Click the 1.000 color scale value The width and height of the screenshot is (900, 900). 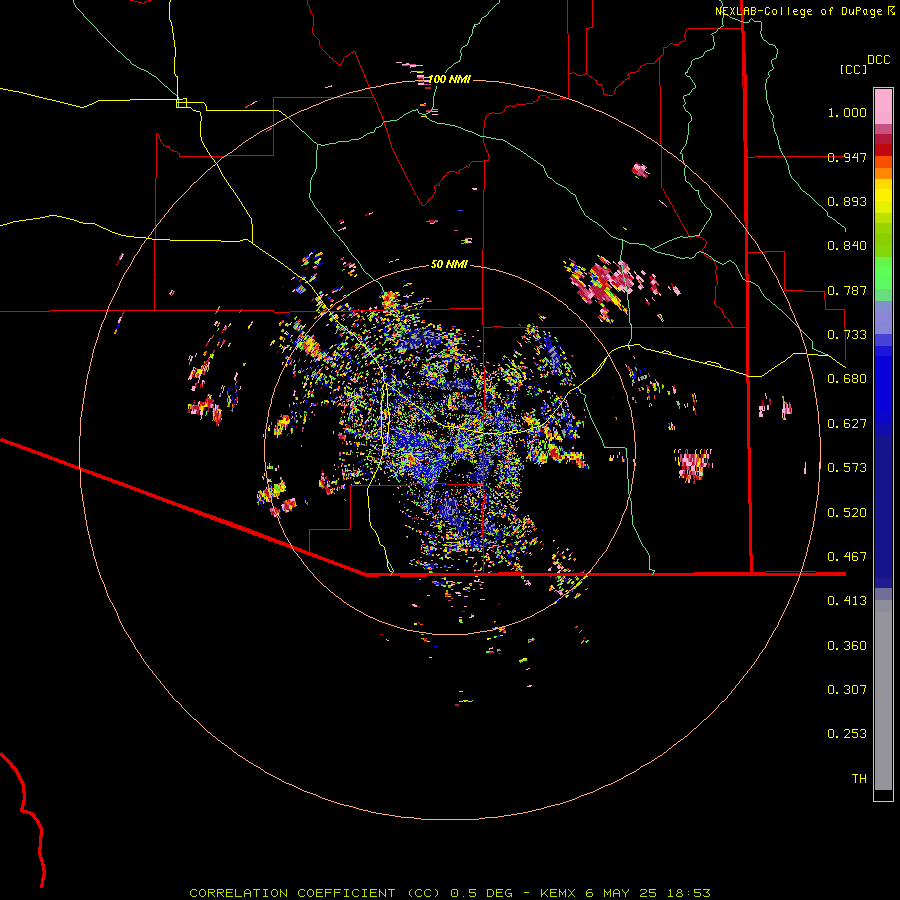point(847,112)
